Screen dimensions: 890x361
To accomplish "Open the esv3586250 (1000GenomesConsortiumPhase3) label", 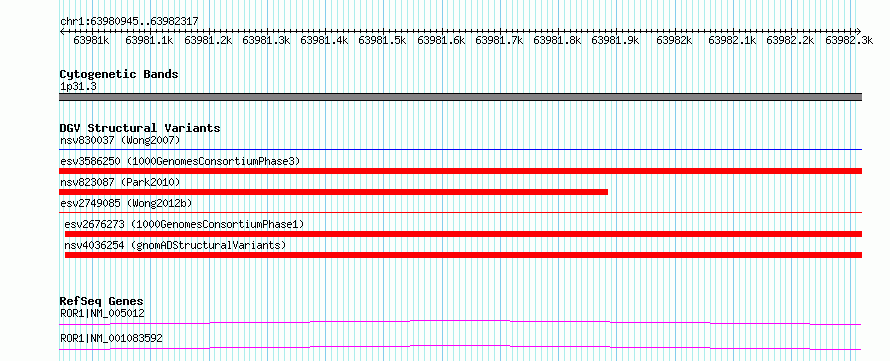I will (x=180, y=161).
